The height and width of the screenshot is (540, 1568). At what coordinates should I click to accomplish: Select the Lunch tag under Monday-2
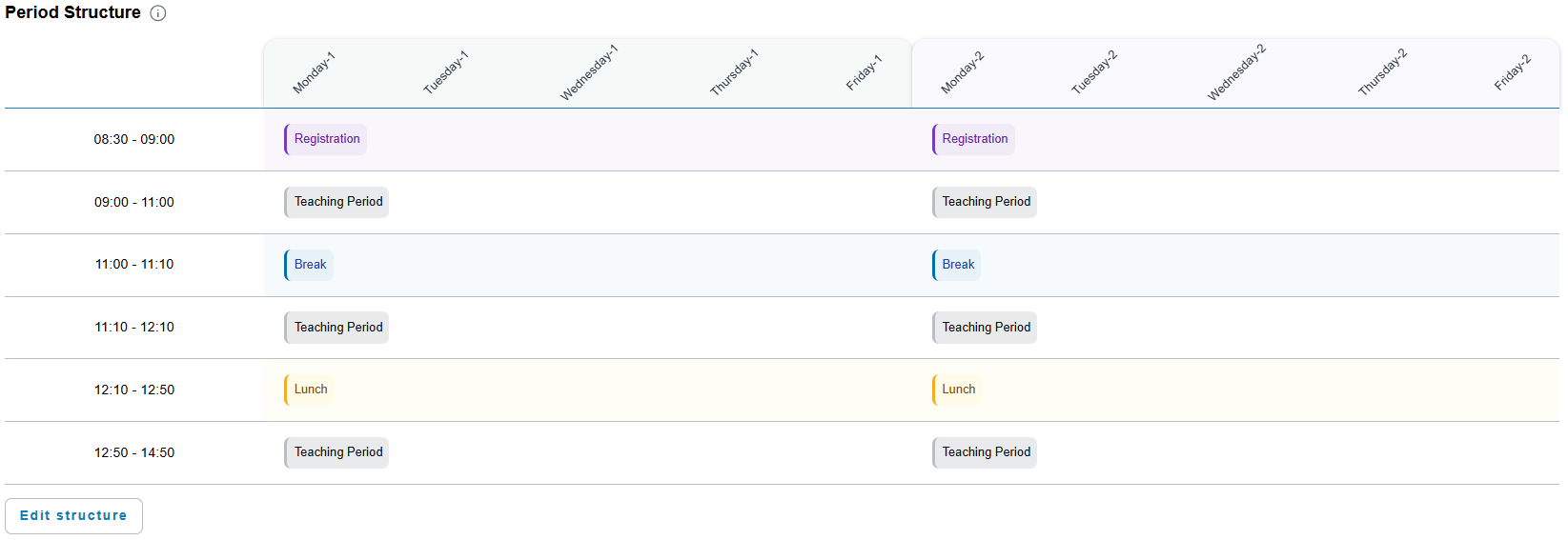(x=957, y=390)
